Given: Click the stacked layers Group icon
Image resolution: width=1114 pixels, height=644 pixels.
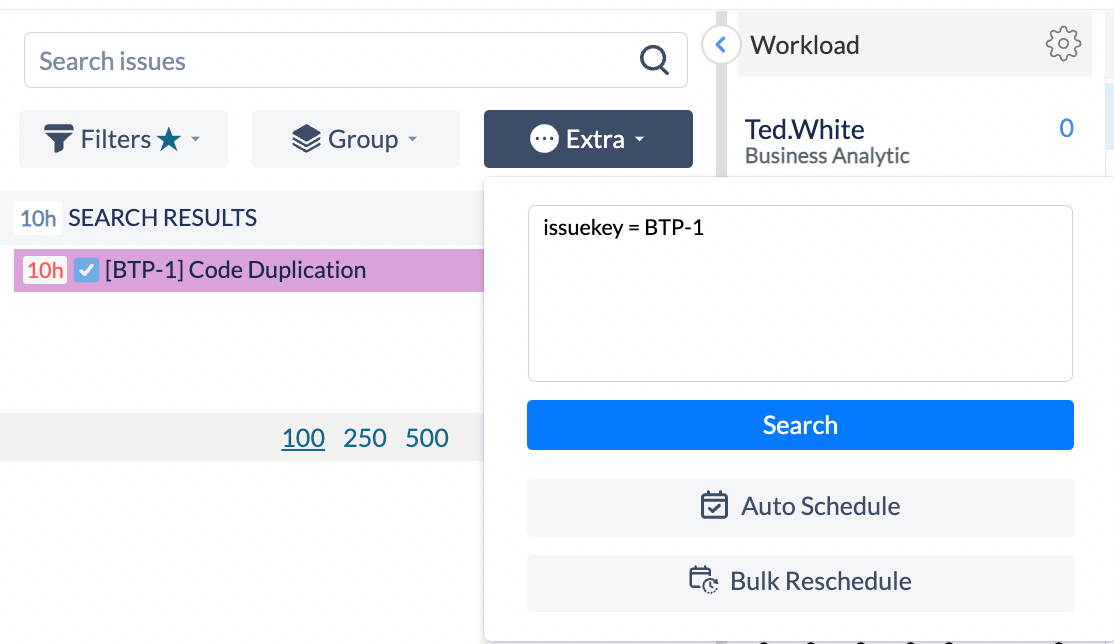Looking at the screenshot, I should point(306,139).
